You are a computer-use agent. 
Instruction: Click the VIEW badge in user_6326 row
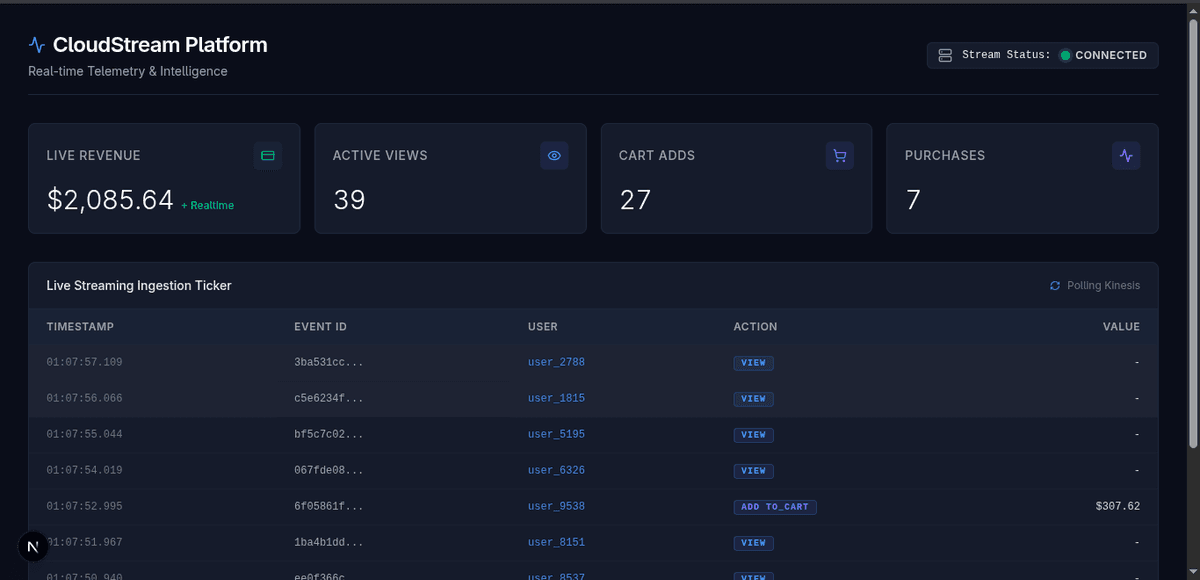tap(753, 471)
